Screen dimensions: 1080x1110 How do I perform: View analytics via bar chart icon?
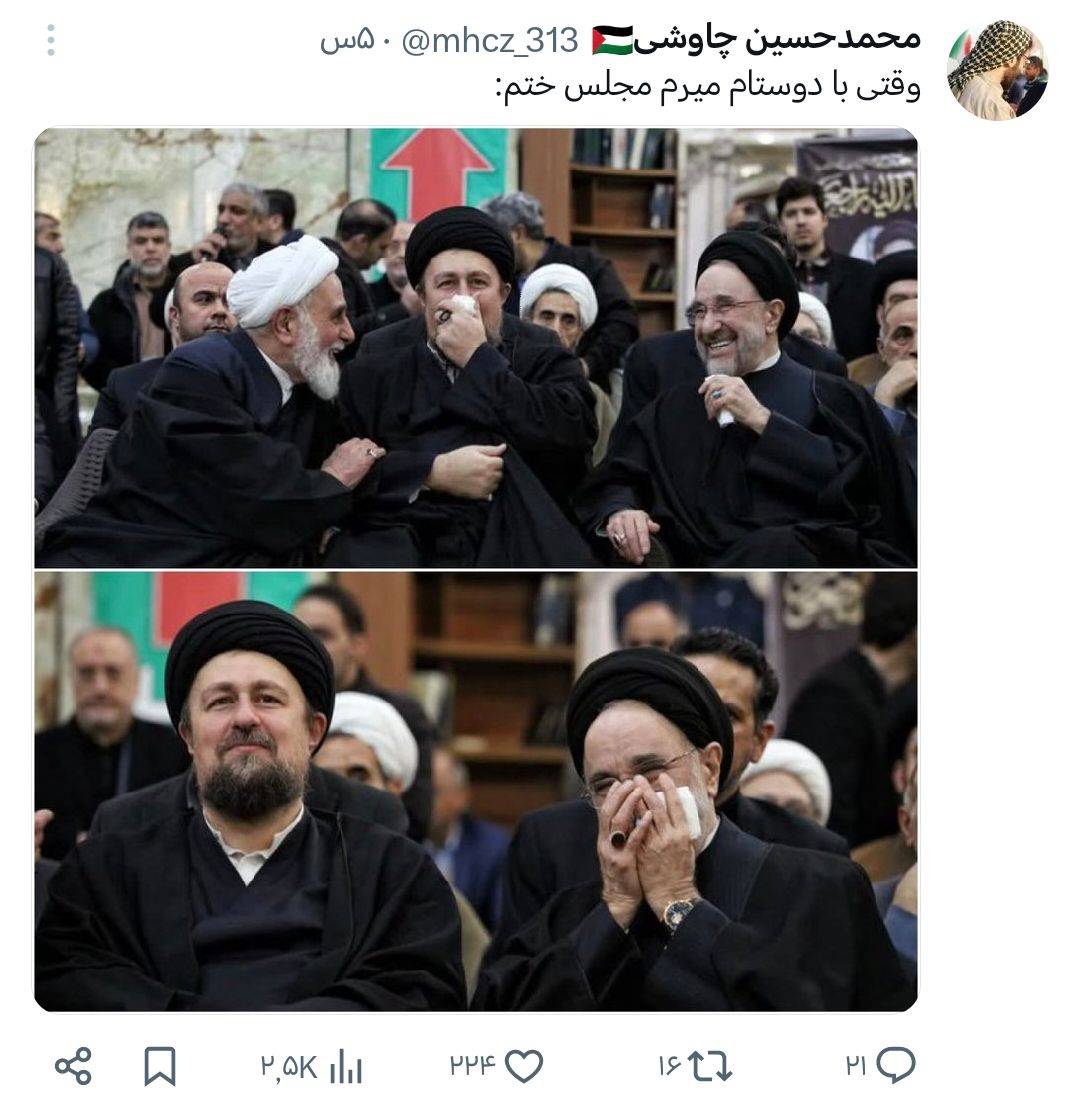(x=346, y=1066)
